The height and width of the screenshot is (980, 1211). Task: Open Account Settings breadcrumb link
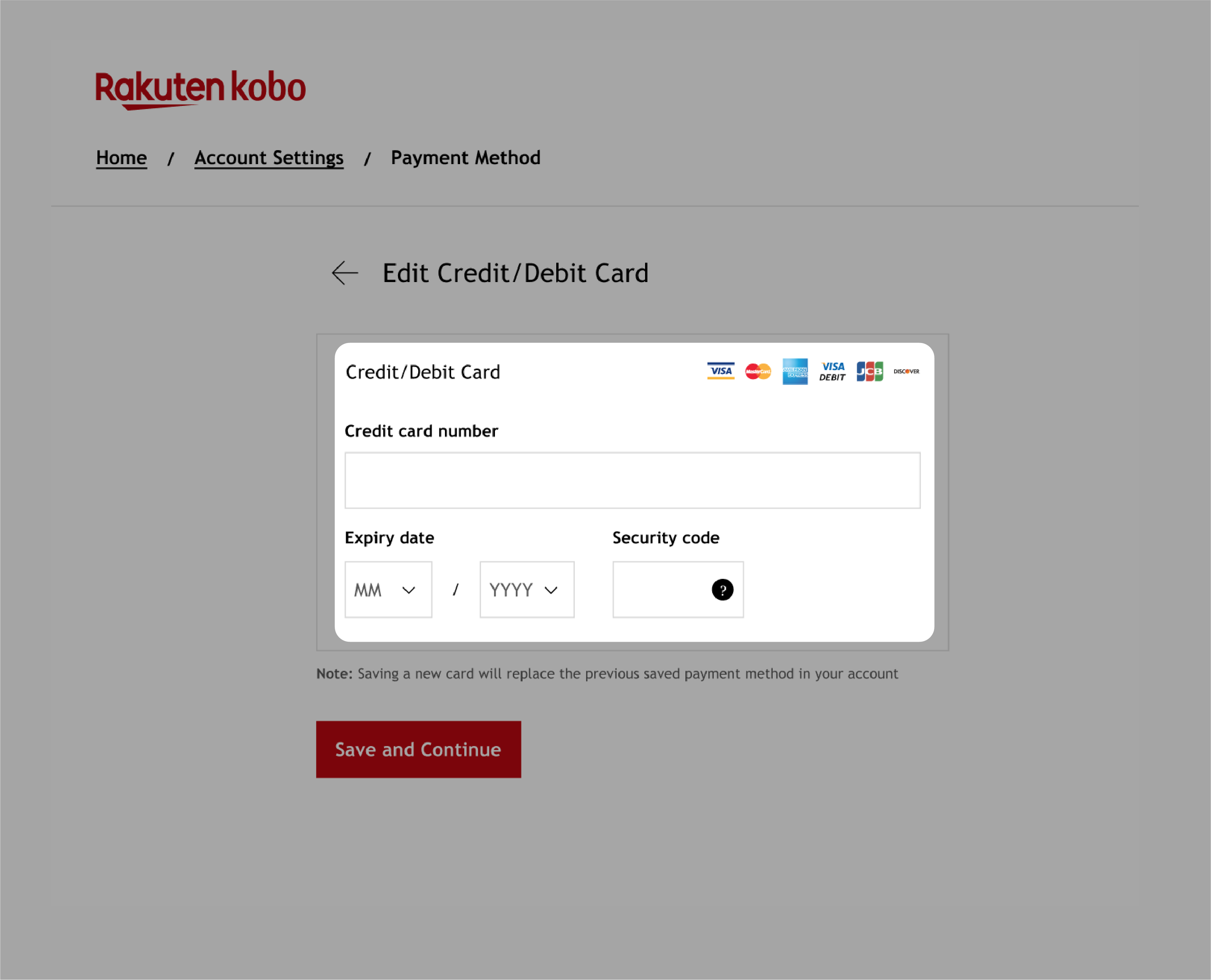tap(268, 158)
